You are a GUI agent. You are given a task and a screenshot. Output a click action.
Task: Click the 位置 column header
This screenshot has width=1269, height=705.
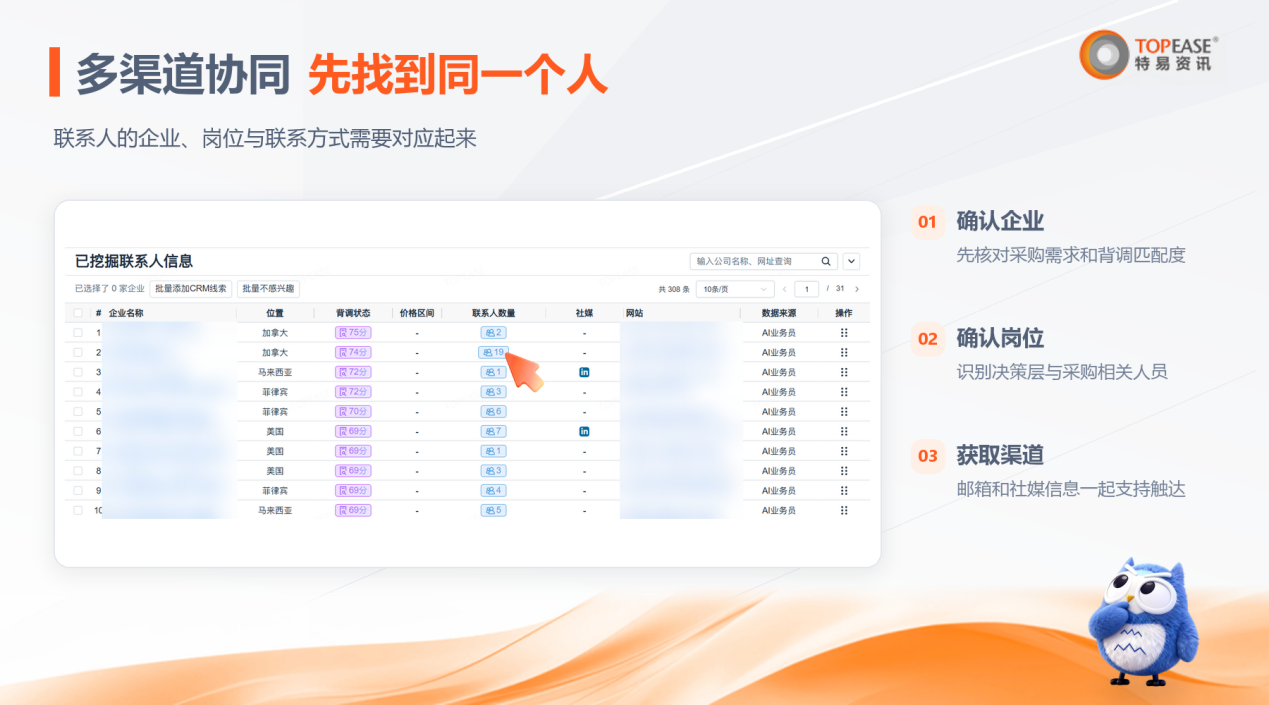point(275,313)
